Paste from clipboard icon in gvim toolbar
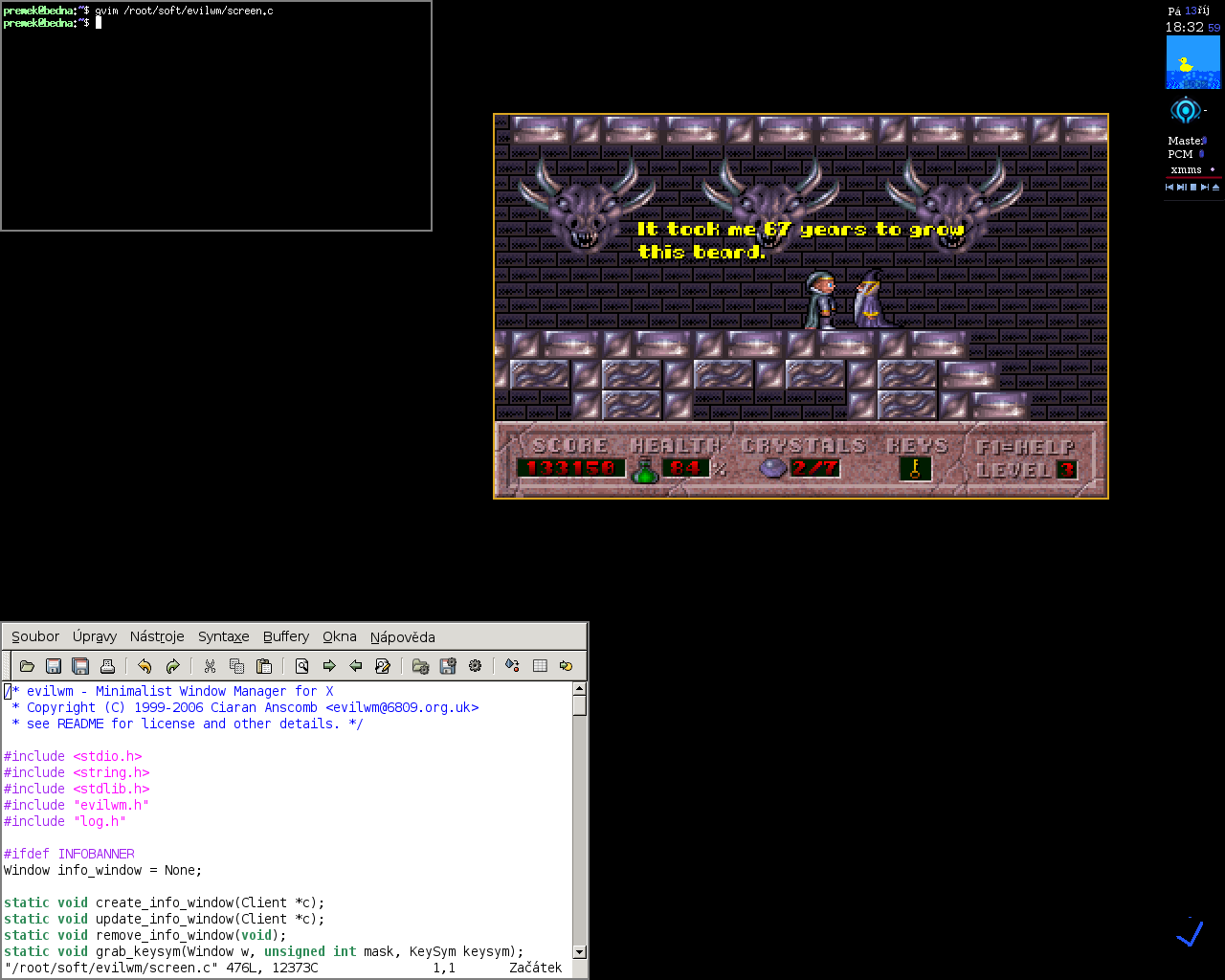The height and width of the screenshot is (980, 1225). tap(264, 666)
